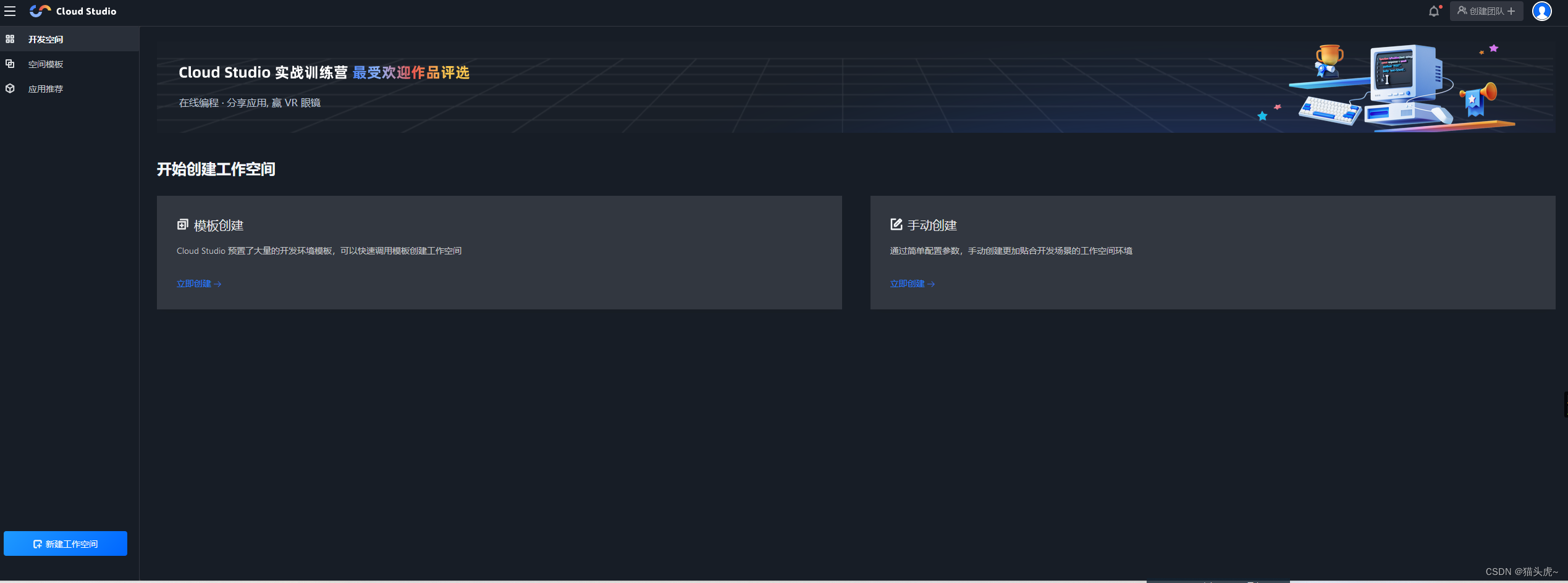Open the 模板创建 card title
Image resolution: width=1568 pixels, height=583 pixels.
tap(219, 225)
